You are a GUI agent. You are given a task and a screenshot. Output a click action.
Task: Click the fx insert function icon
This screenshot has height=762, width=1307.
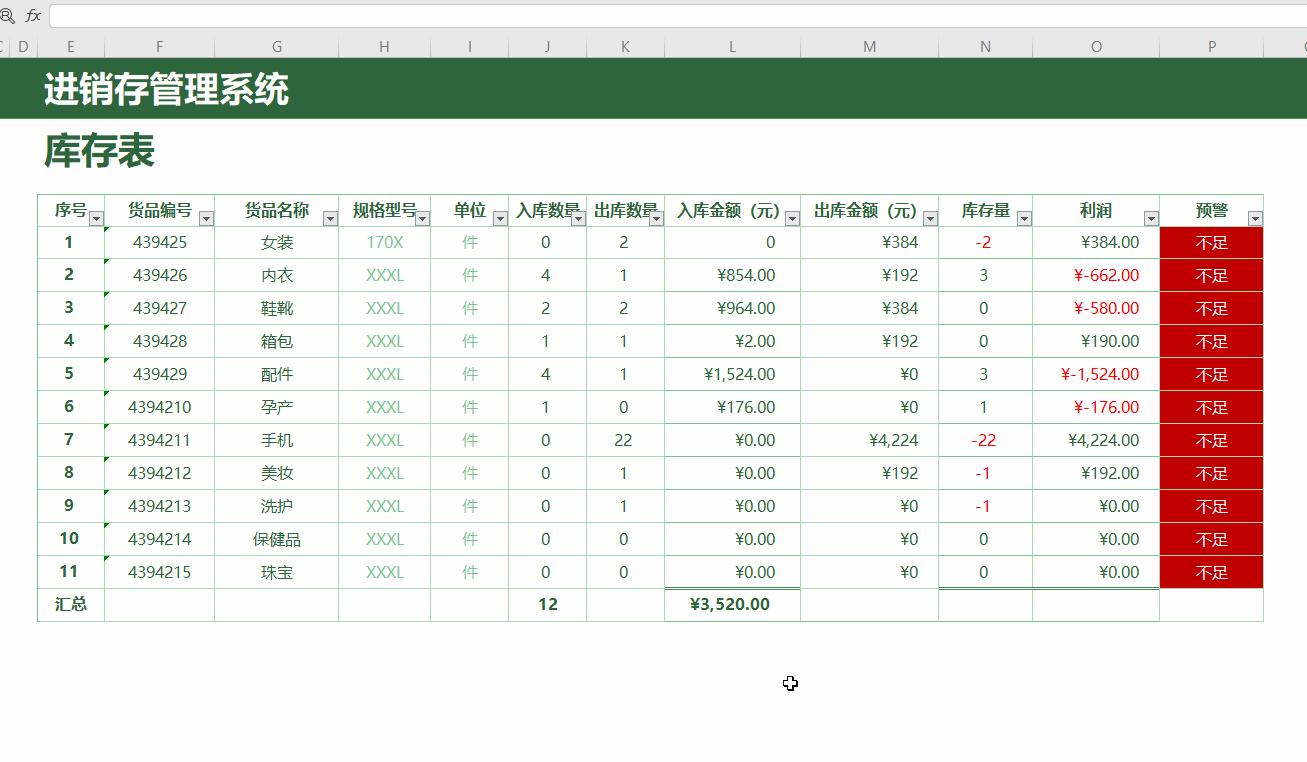31,16
